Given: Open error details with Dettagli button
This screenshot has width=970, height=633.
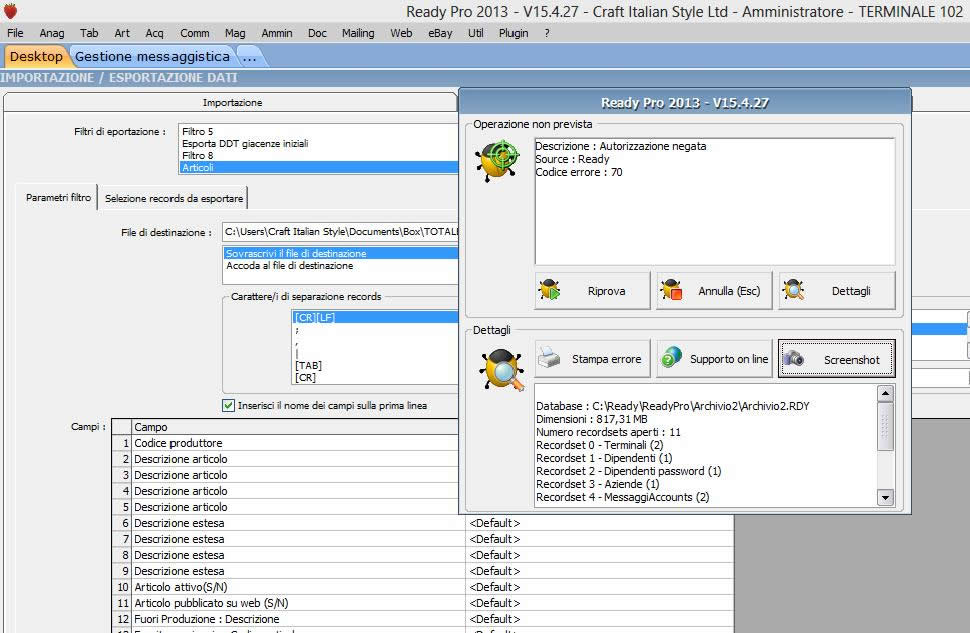Looking at the screenshot, I should pyautogui.click(x=836, y=290).
